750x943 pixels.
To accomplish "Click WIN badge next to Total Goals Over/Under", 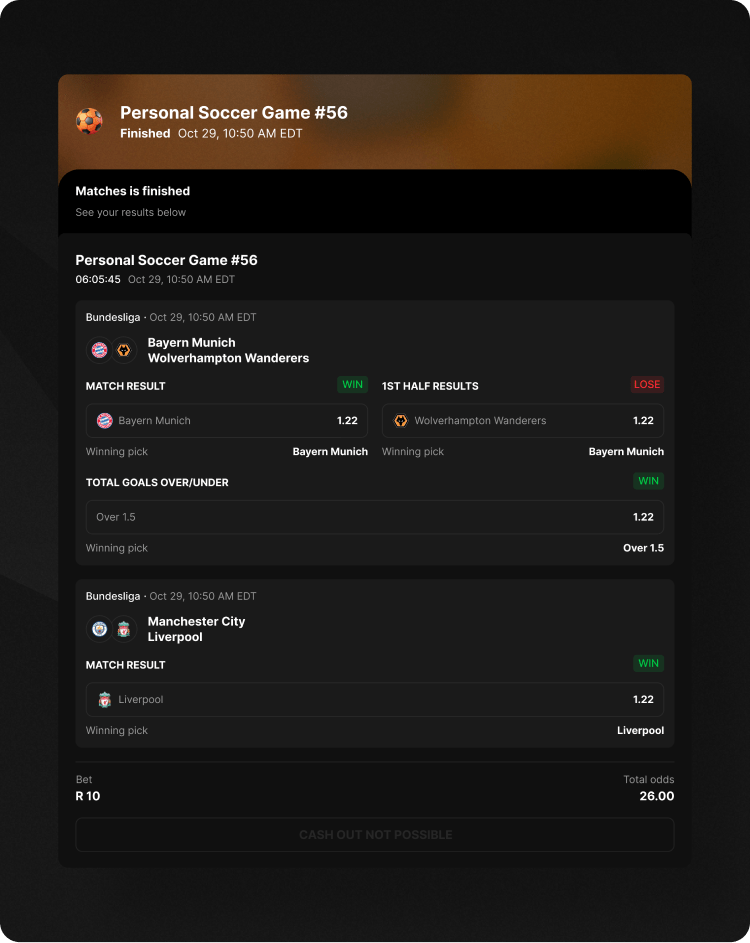I will (648, 481).
